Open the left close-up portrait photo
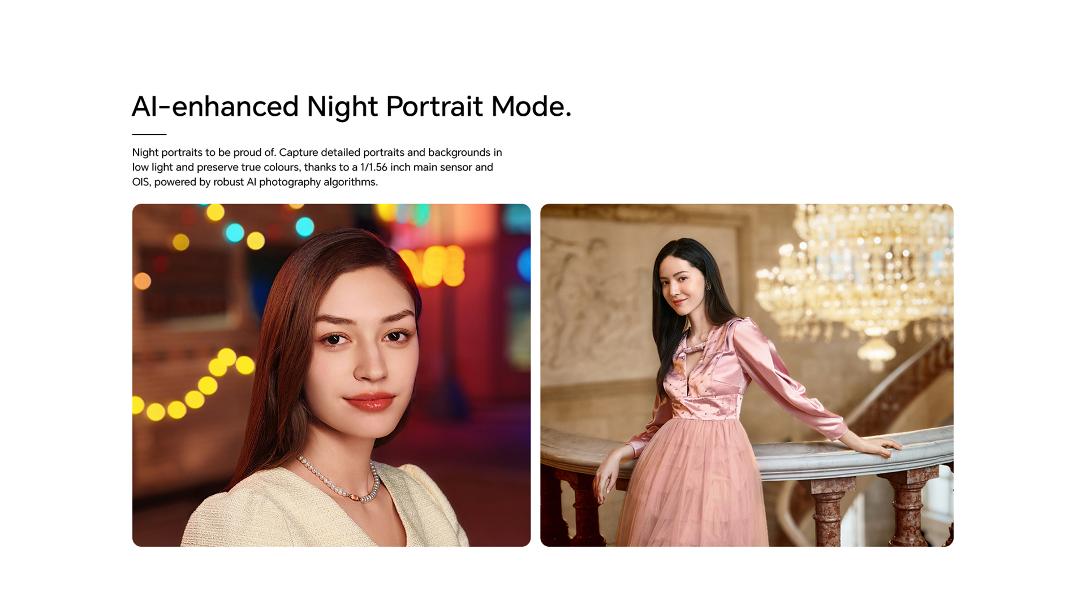The image size is (1086, 610). coord(331,375)
